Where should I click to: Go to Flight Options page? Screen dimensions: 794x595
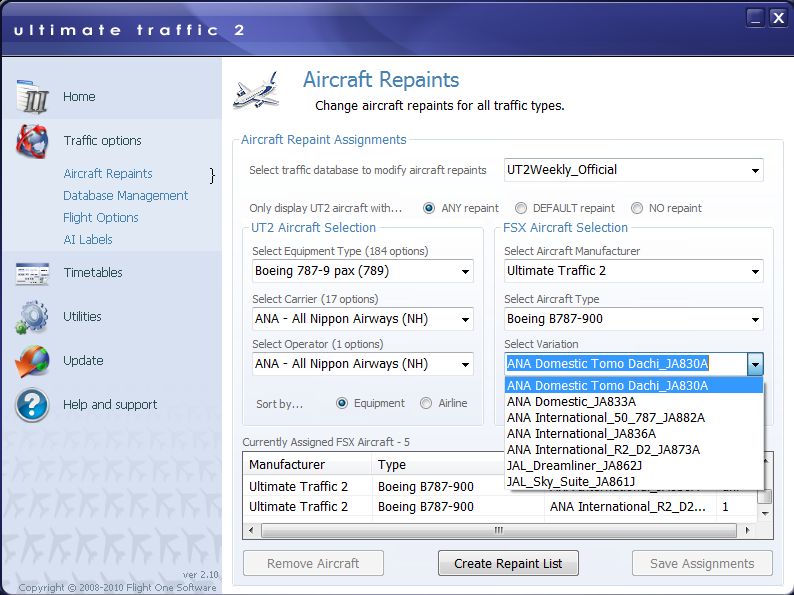click(101, 218)
